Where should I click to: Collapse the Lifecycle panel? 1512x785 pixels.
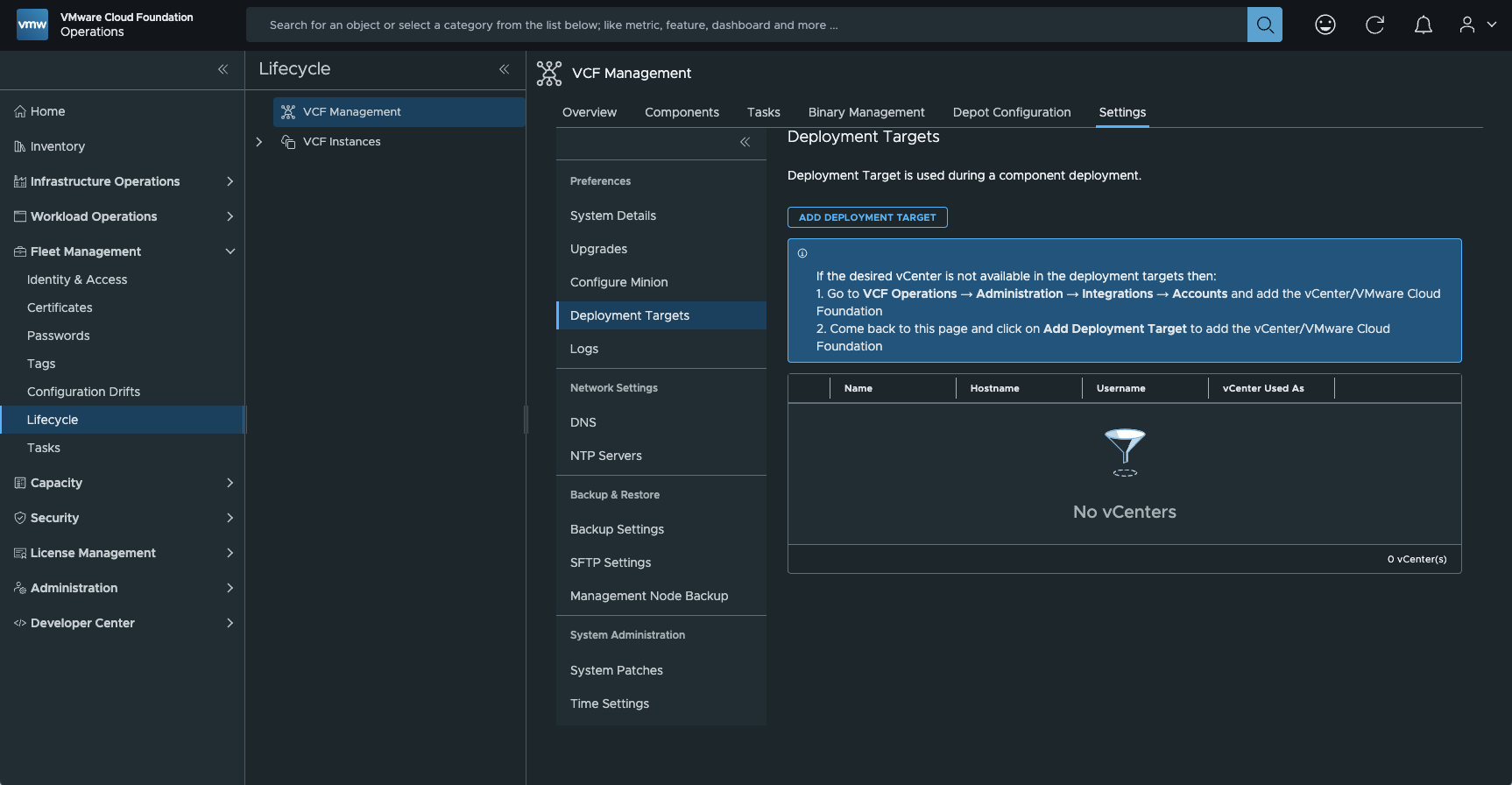504,69
